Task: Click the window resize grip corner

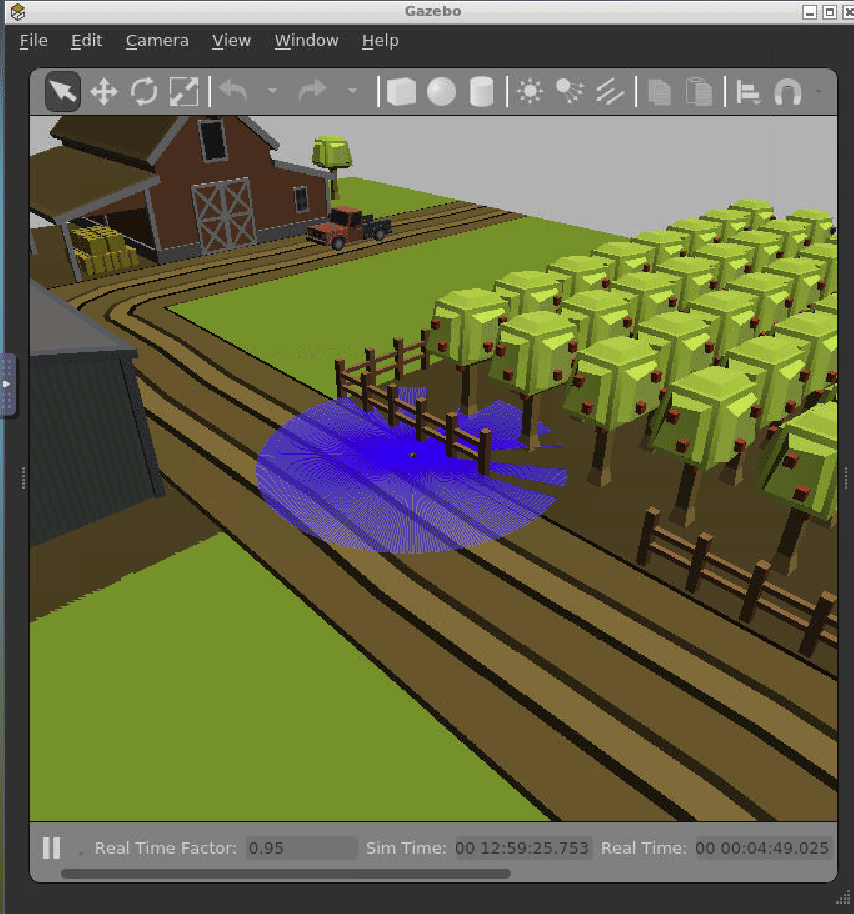Action: (844, 897)
